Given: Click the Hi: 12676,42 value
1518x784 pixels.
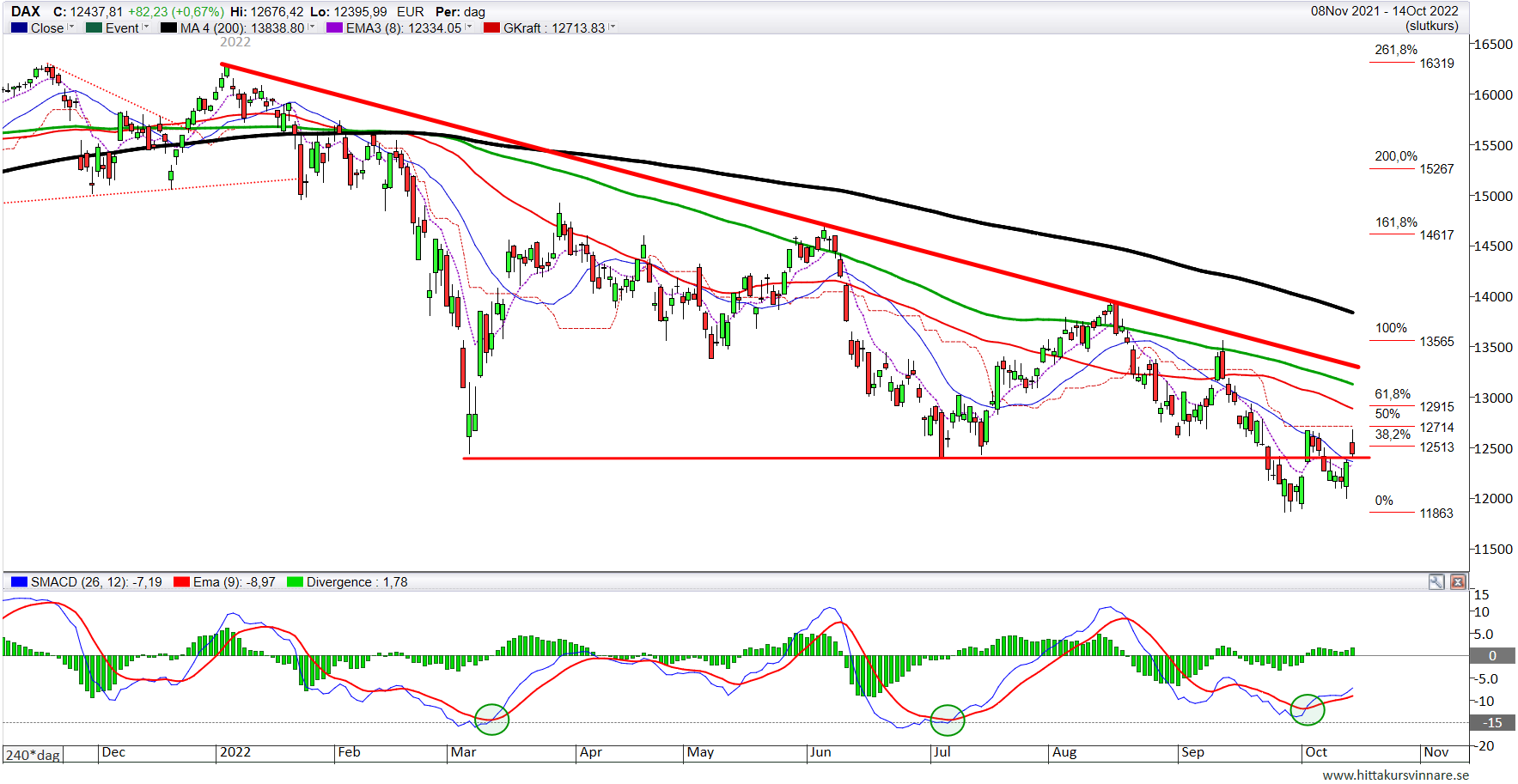Looking at the screenshot, I should 266,12.
